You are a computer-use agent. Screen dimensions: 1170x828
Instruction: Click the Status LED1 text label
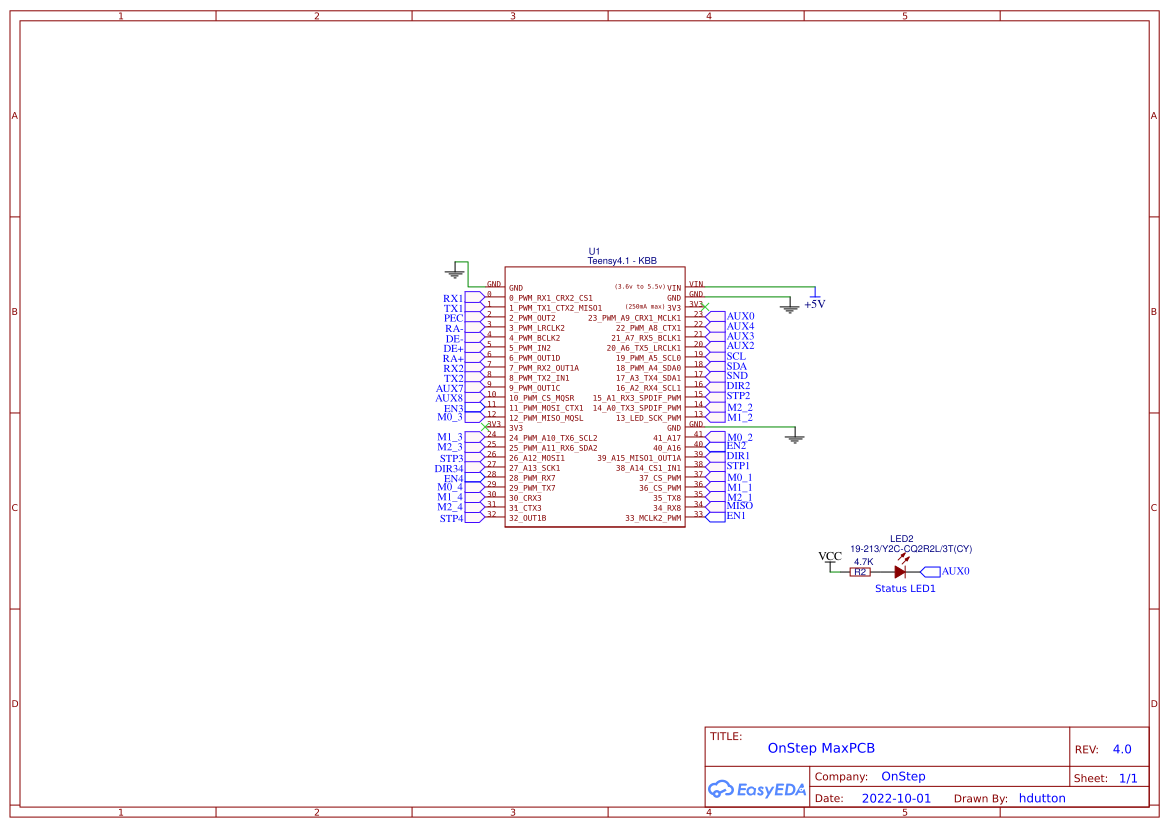coord(903,588)
